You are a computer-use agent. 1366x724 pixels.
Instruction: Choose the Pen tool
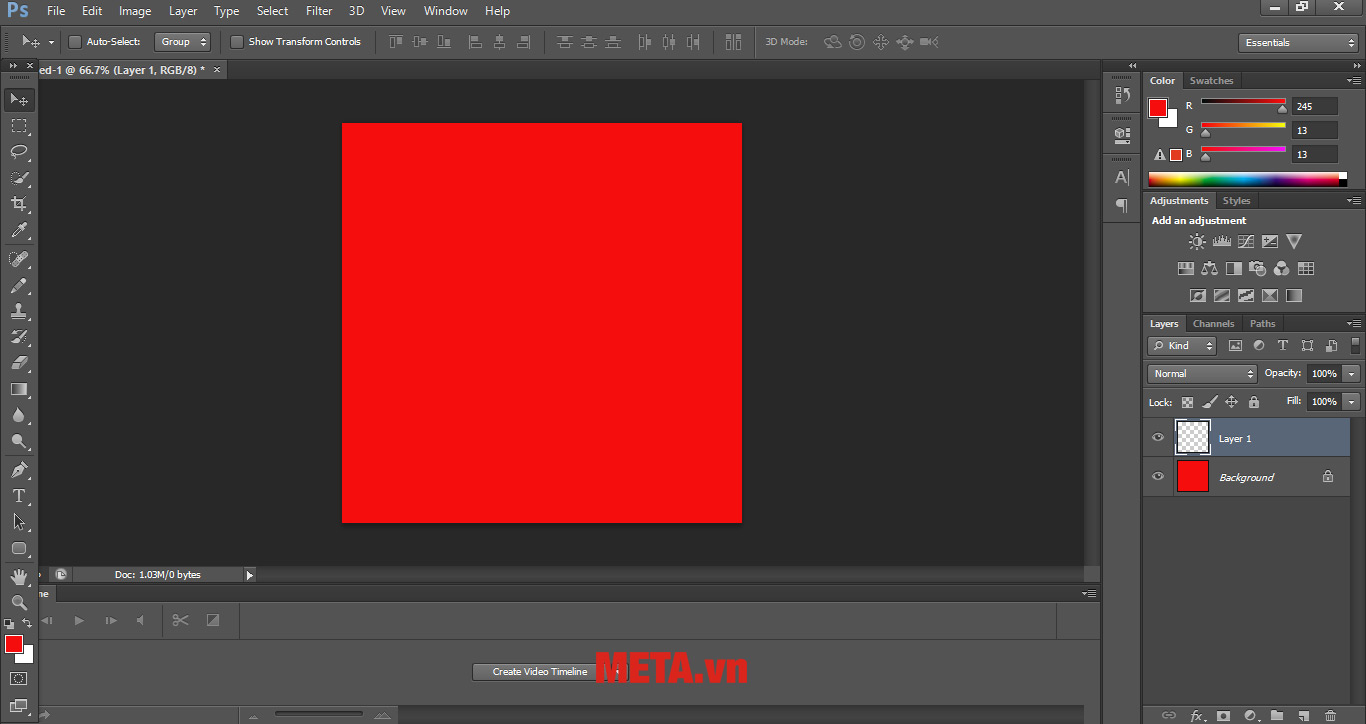point(19,470)
